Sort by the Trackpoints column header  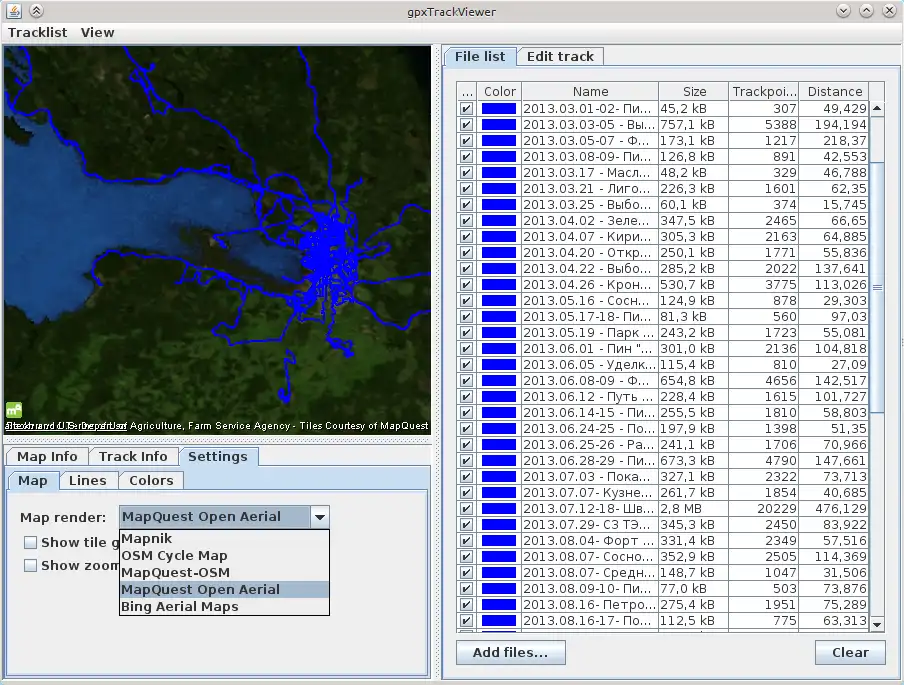click(764, 92)
